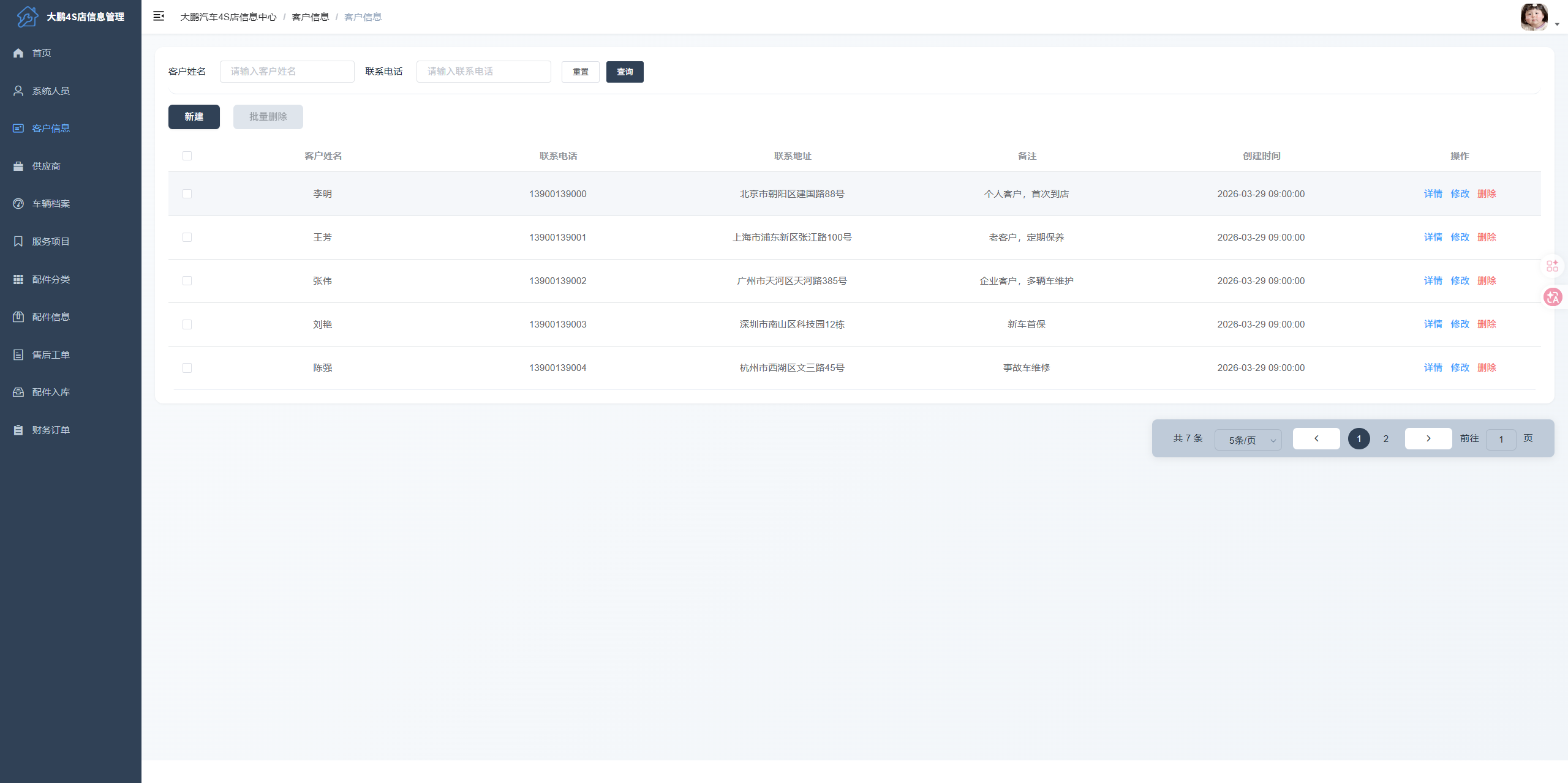Click the page jump number input

click(x=1501, y=440)
